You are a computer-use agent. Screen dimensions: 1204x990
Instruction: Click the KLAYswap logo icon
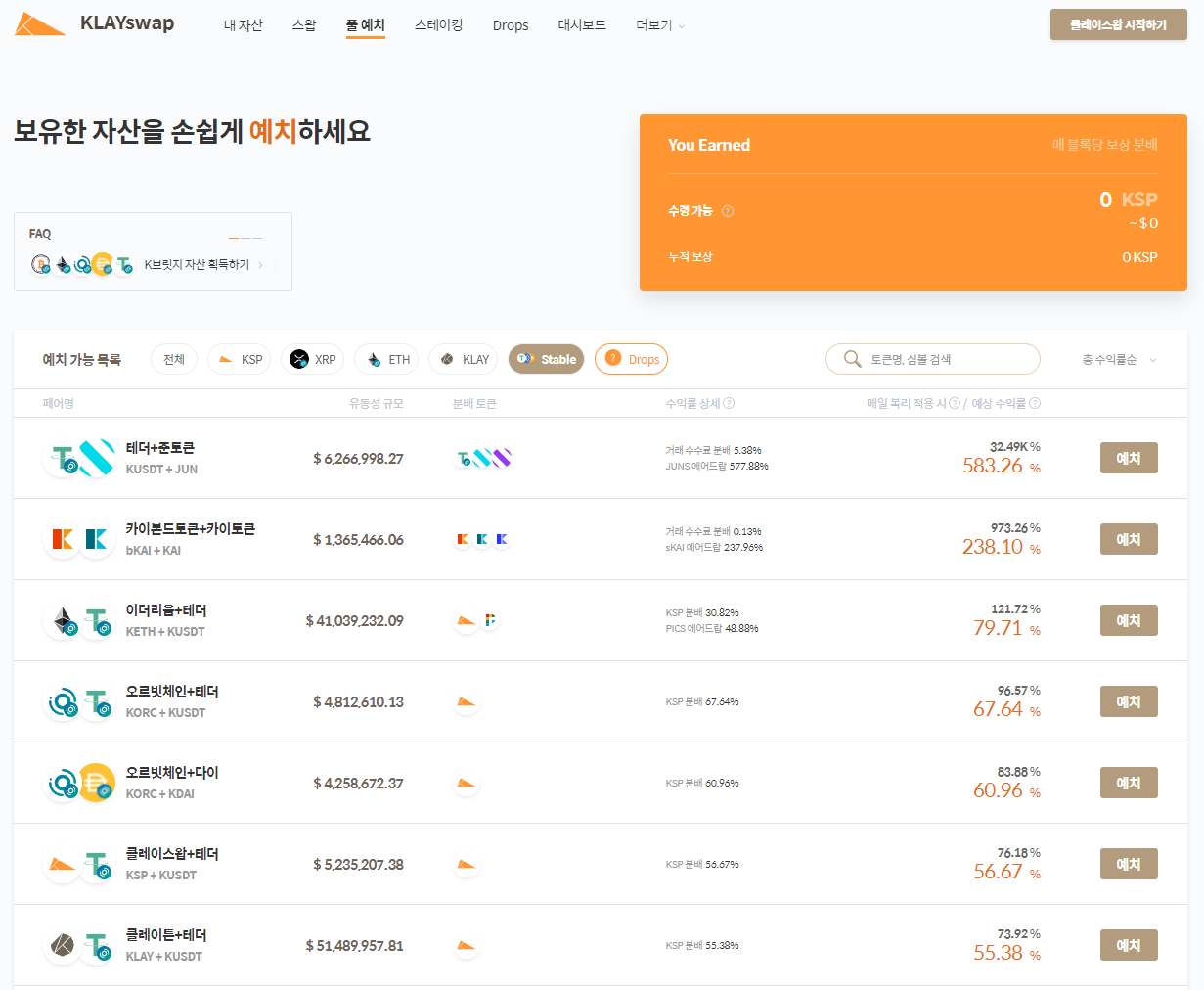(40, 24)
